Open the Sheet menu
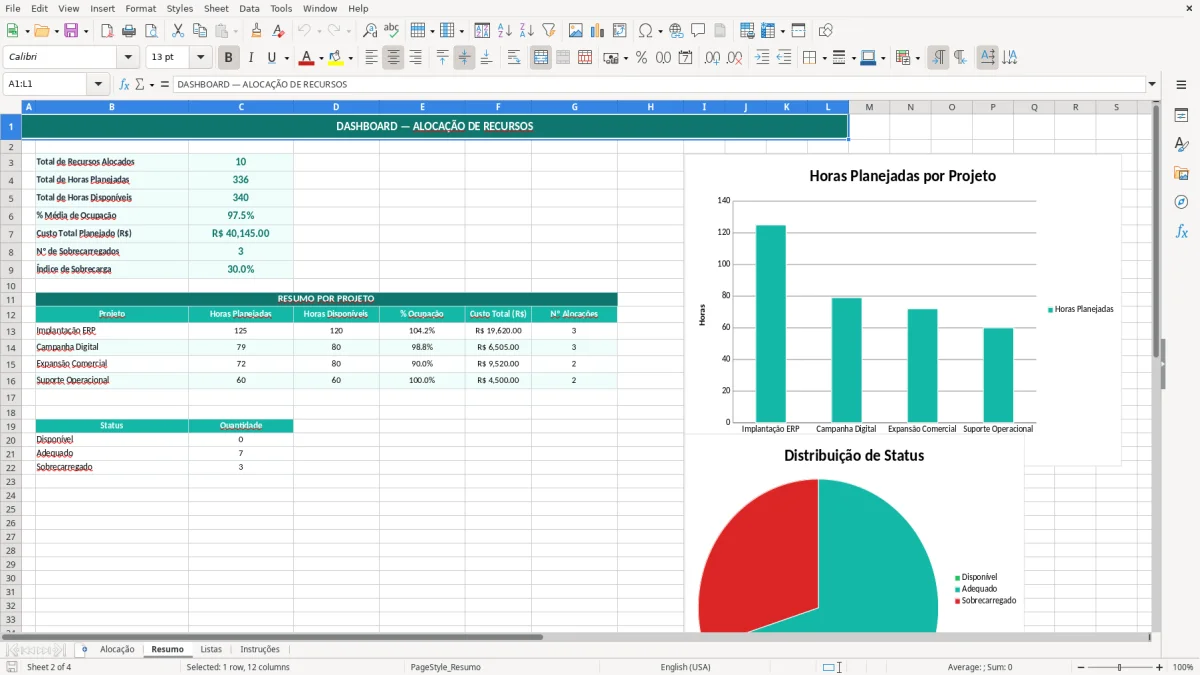Screen dimensions: 1200x675 tap(216, 8)
